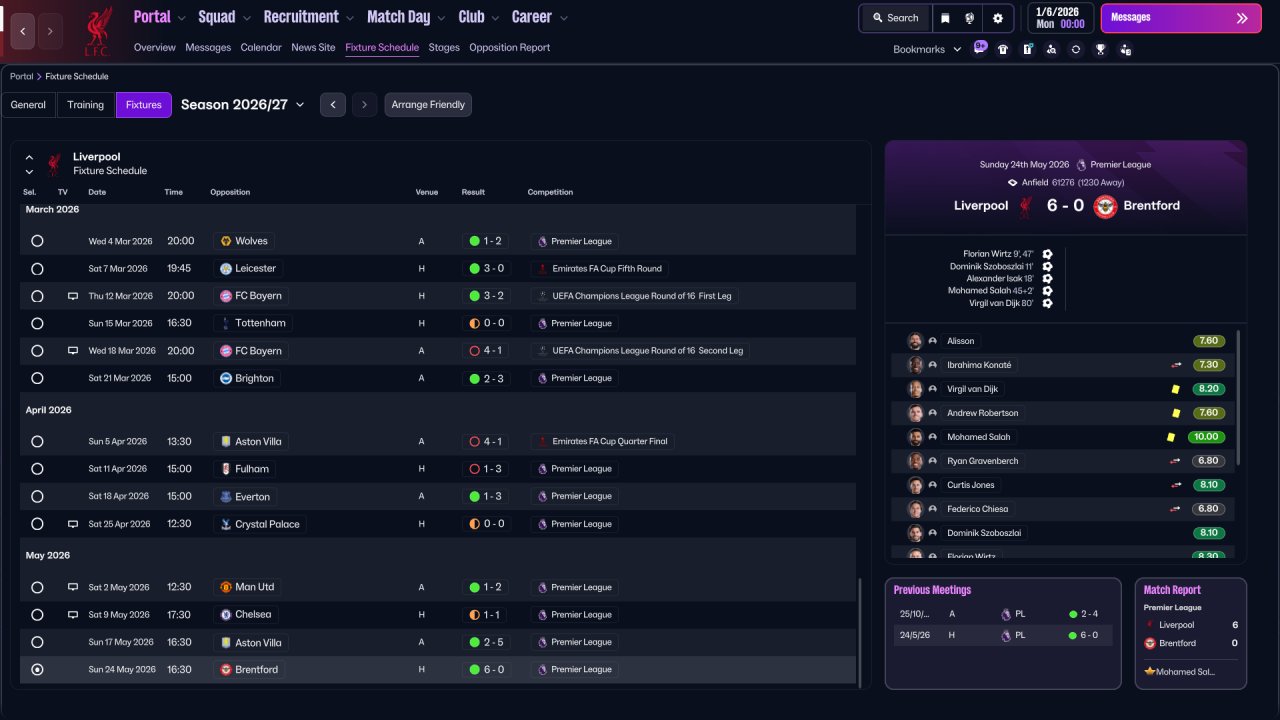This screenshot has height=720, width=1280.
Task: Click the Brentford crest in the match summary
Action: tap(1105, 206)
